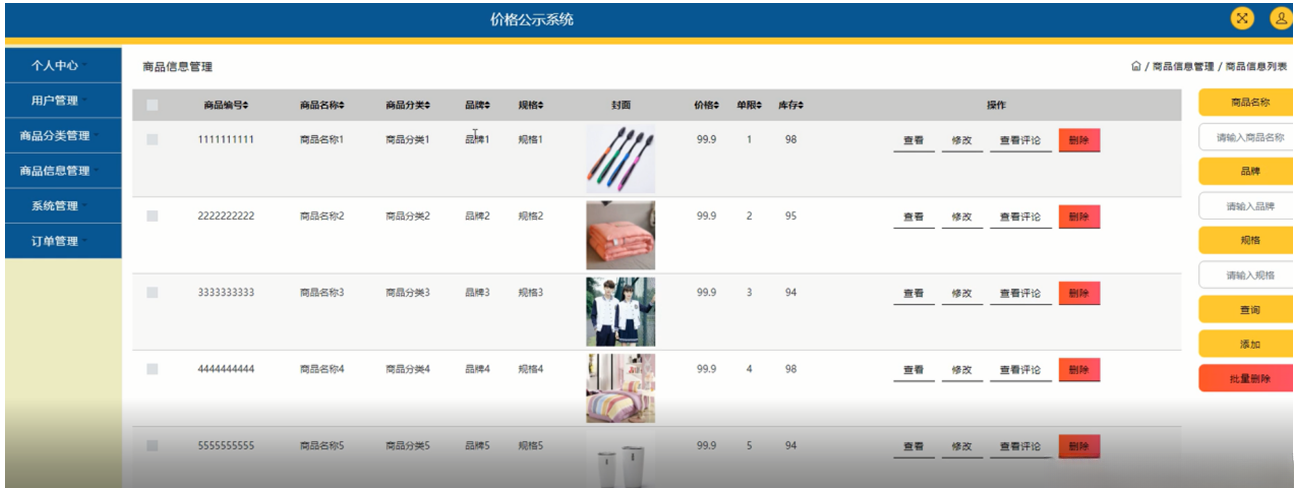Open 查看评论 for 商品名称1
The height and width of the screenshot is (488, 1294).
pos(1020,140)
